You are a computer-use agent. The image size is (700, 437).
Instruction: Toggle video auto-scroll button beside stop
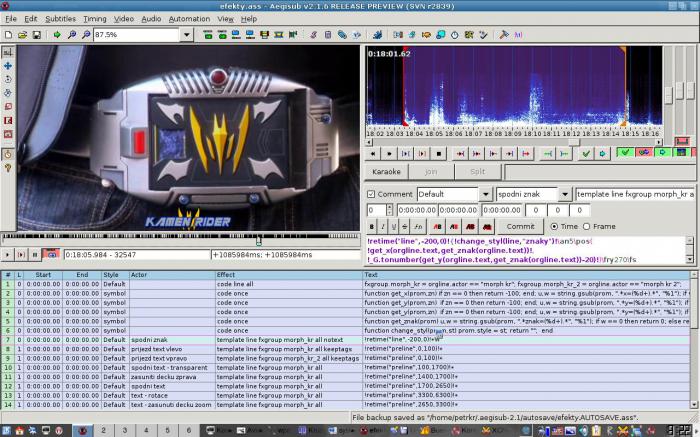(51, 254)
